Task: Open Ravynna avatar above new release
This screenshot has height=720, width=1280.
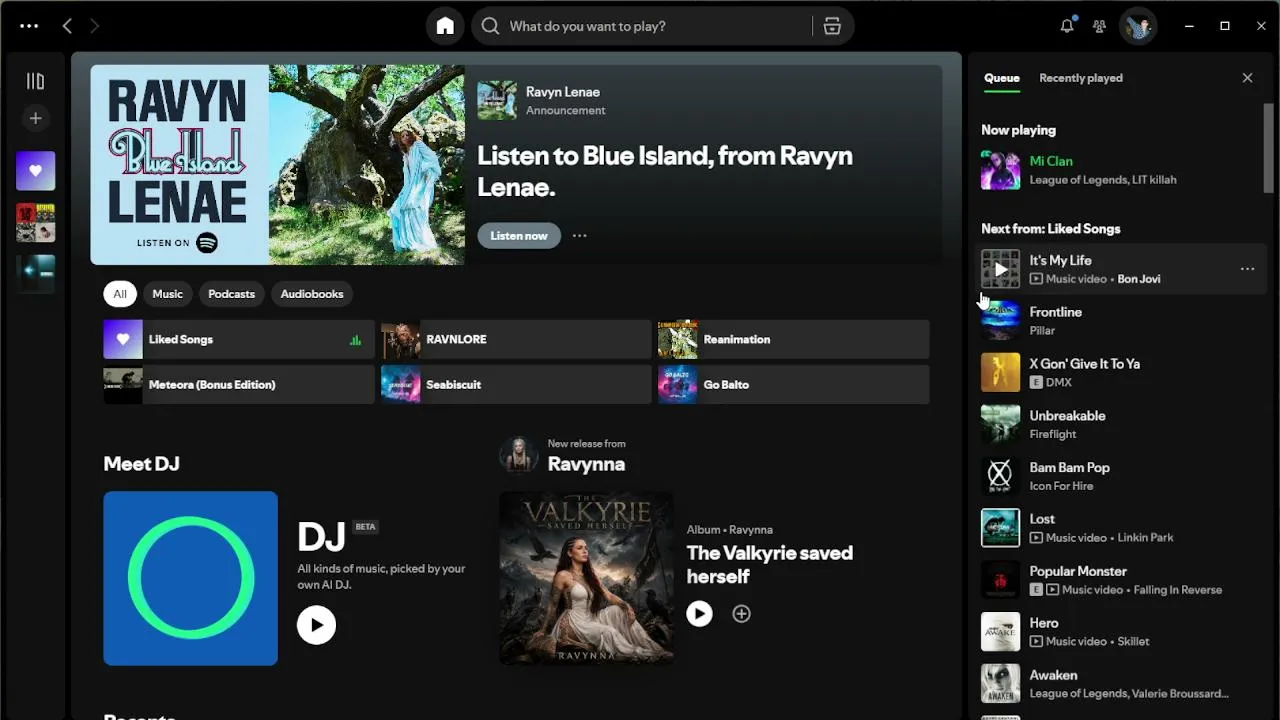Action: tap(518, 455)
